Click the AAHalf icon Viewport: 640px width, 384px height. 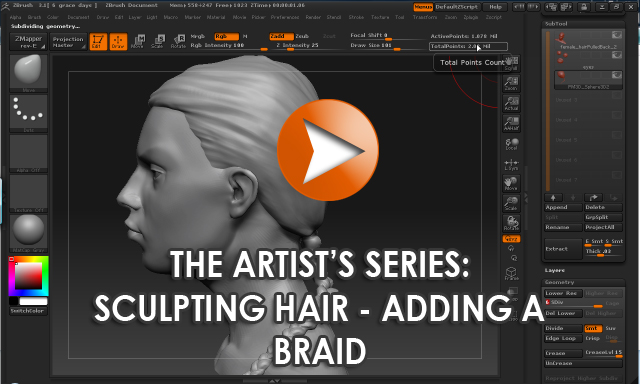(x=511, y=123)
